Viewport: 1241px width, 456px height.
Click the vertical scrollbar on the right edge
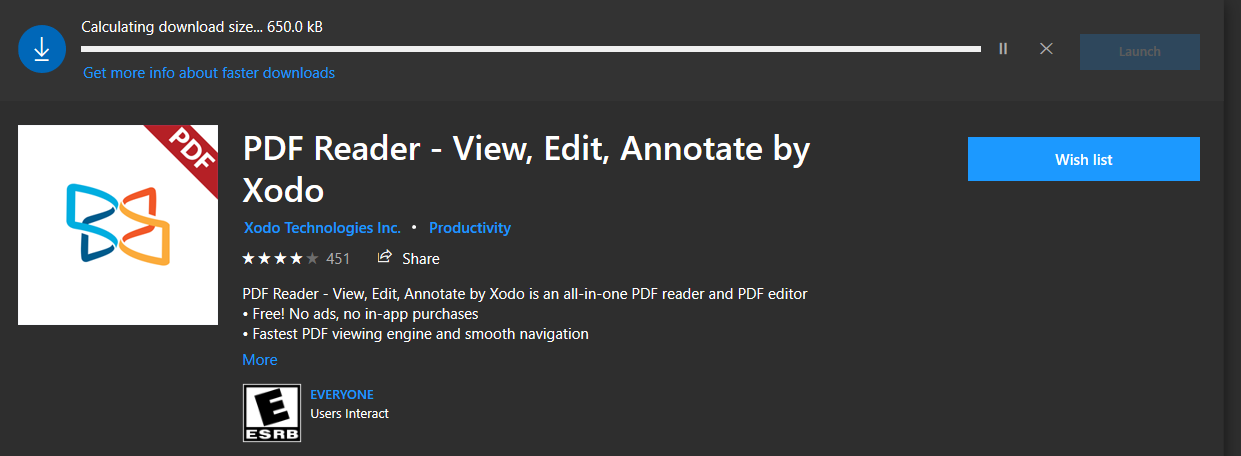point(1232,228)
